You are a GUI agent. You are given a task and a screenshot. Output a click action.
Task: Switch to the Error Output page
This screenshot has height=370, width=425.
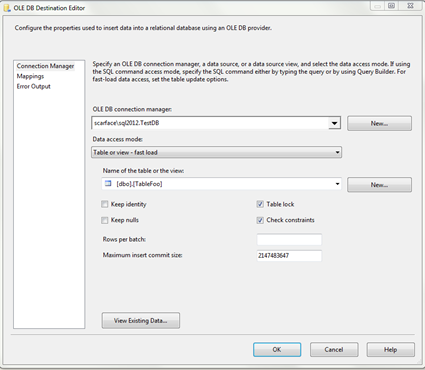(x=33, y=86)
